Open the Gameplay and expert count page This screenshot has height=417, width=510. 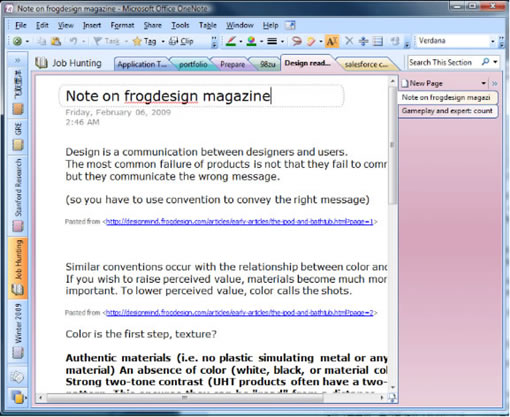tap(447, 111)
